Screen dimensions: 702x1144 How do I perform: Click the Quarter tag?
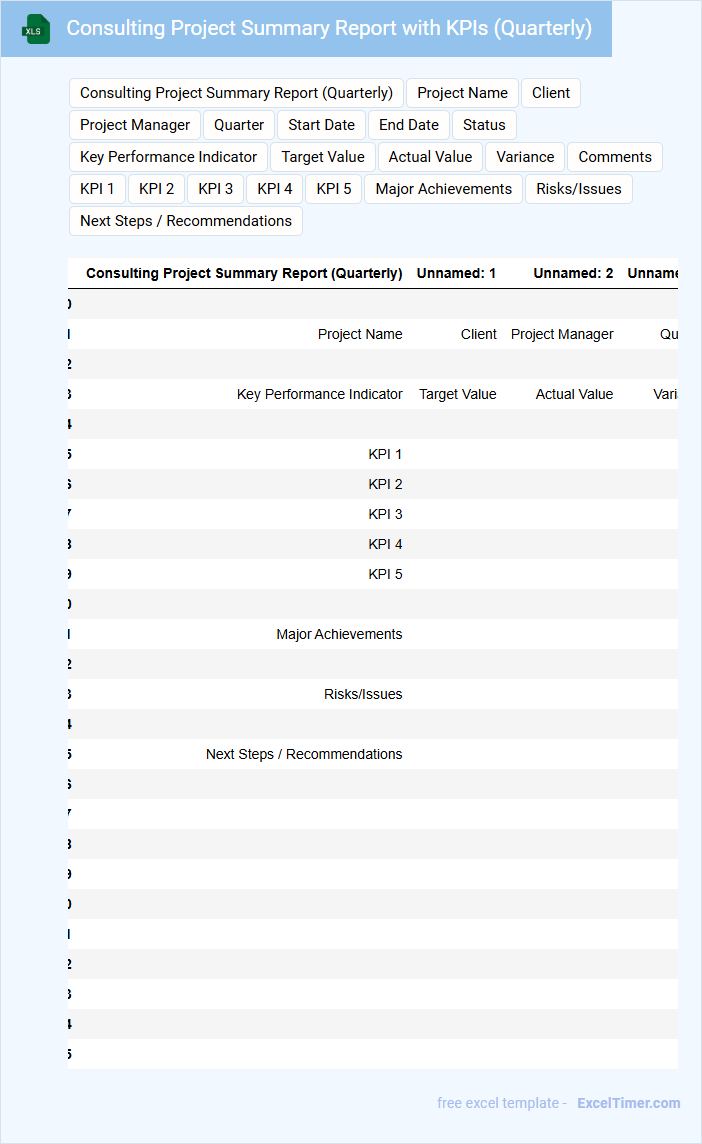[239, 125]
